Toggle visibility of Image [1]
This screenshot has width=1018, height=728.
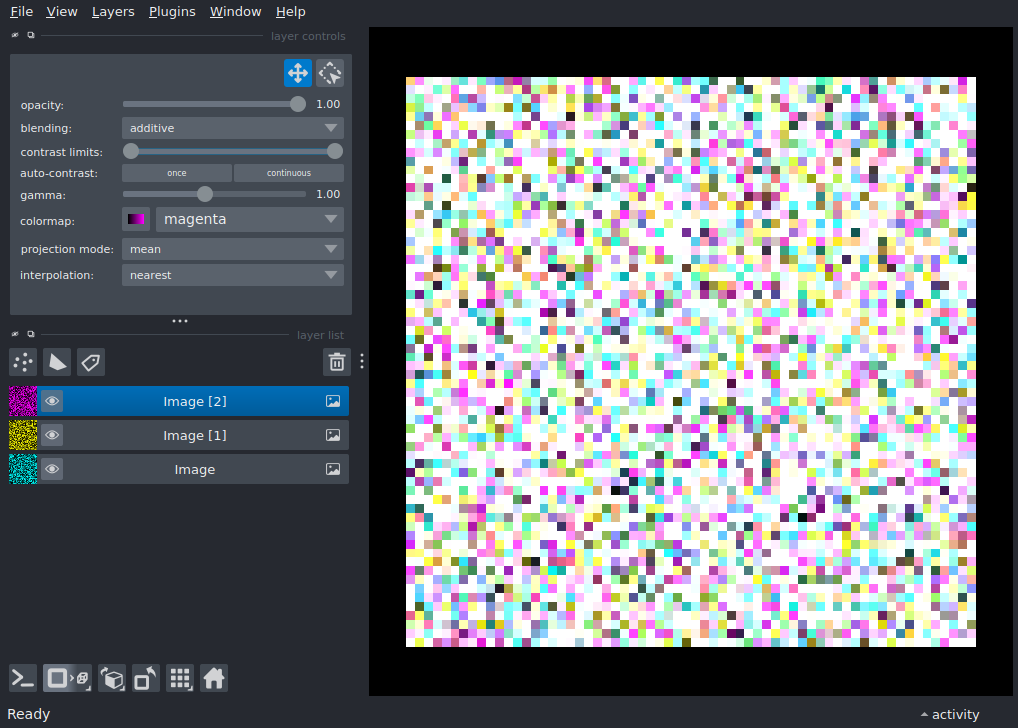coord(52,434)
